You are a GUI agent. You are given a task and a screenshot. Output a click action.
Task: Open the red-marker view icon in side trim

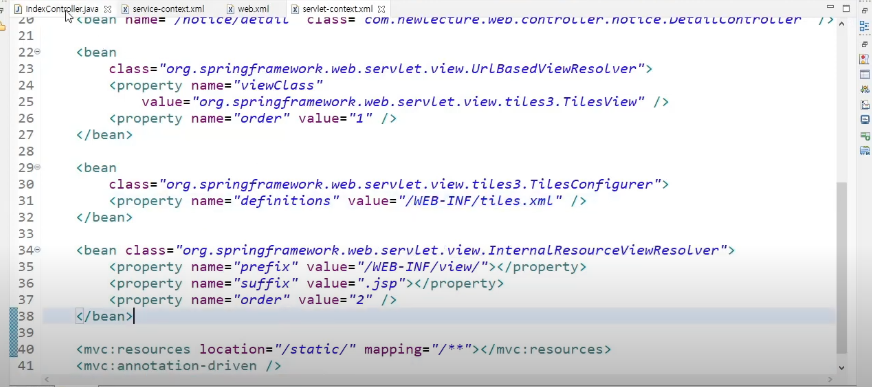[x=865, y=59]
